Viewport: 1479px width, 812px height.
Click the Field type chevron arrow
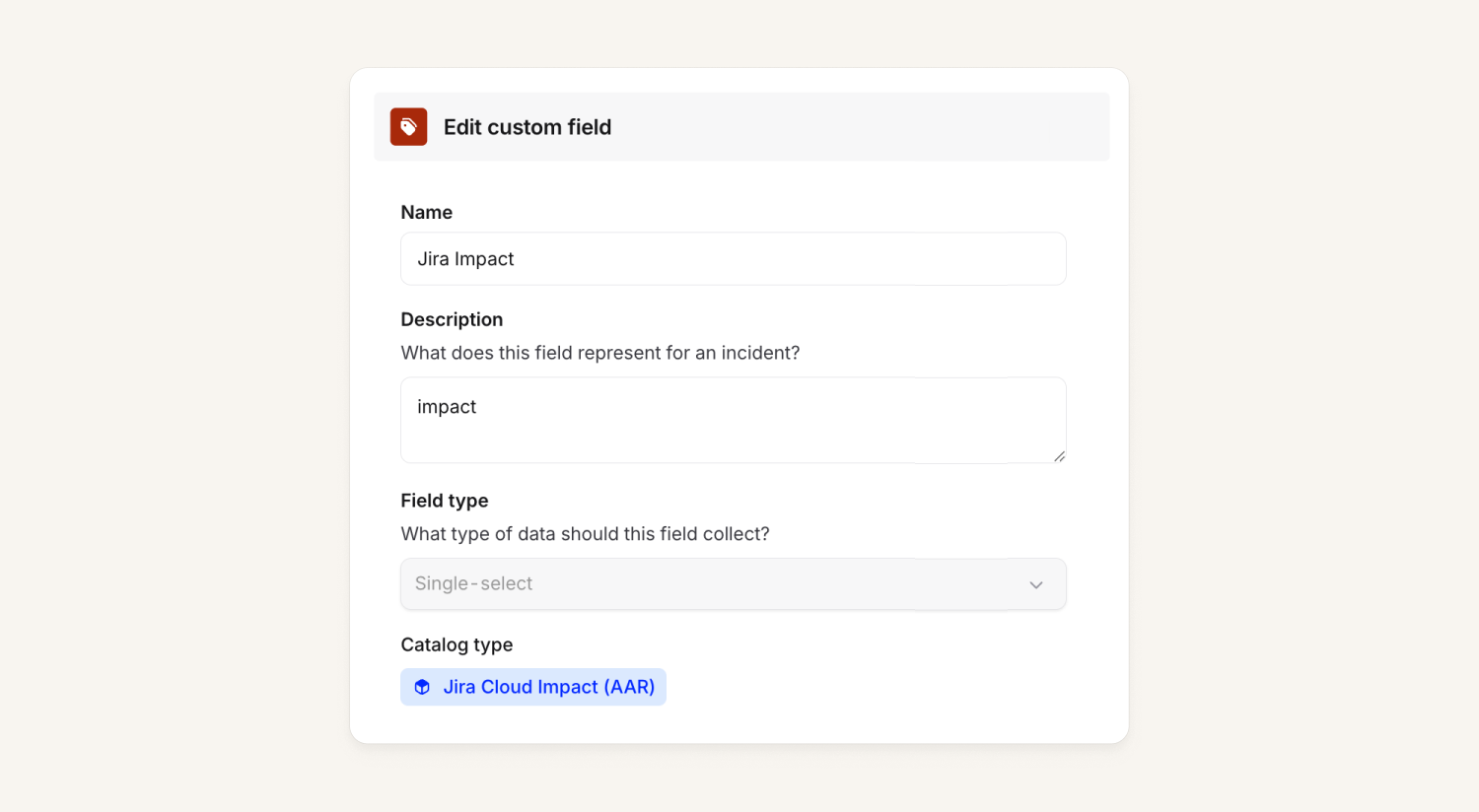point(1036,584)
